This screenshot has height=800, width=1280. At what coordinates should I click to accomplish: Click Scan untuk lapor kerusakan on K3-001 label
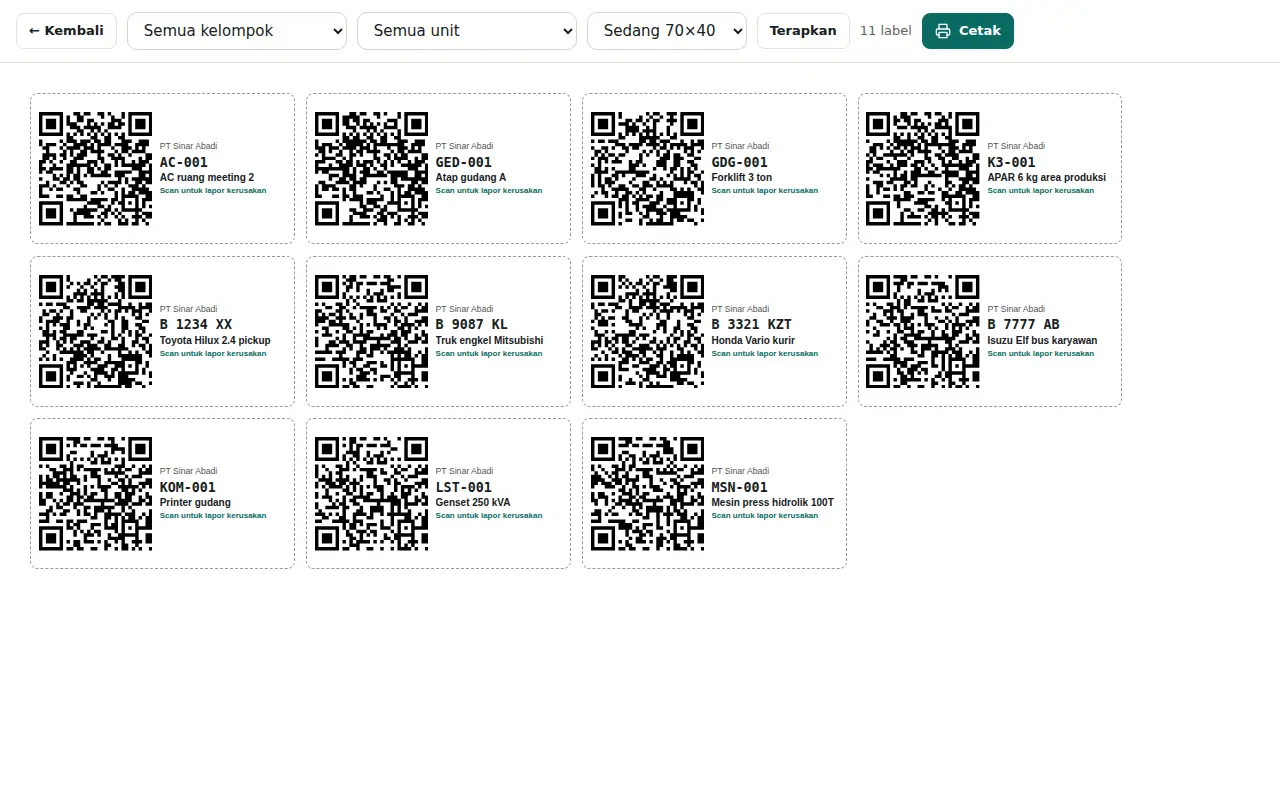tap(1041, 191)
